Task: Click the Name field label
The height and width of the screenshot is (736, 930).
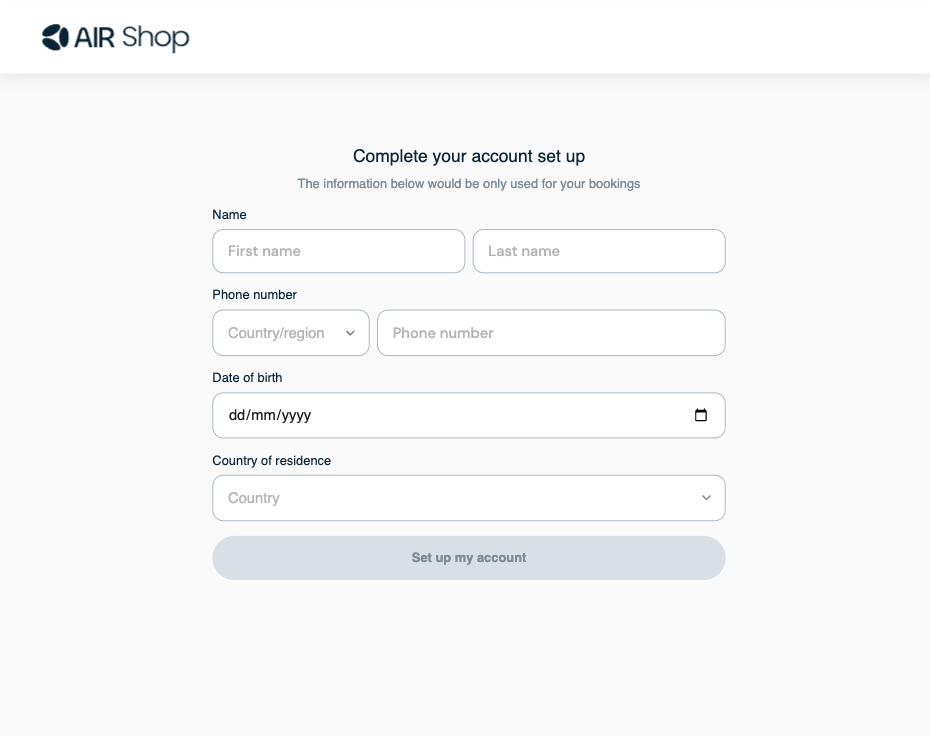Action: 229,215
